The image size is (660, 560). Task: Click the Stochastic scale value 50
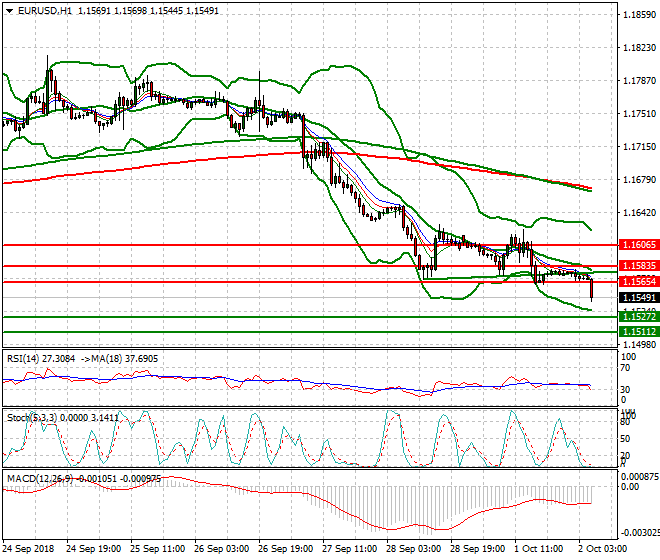pyautogui.click(x=626, y=439)
